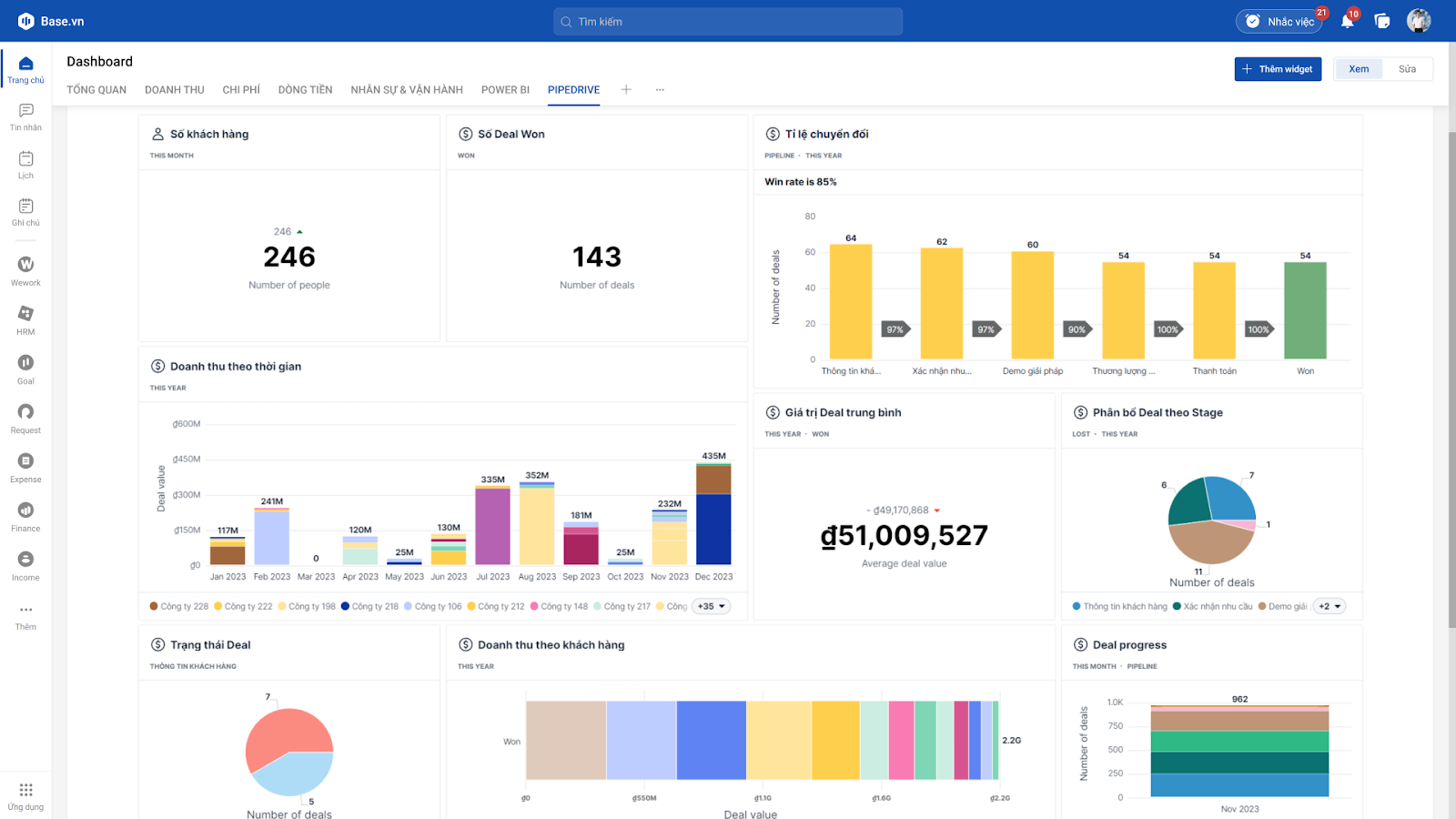
Task: Click the Thêm widget button
Action: (x=1278, y=69)
